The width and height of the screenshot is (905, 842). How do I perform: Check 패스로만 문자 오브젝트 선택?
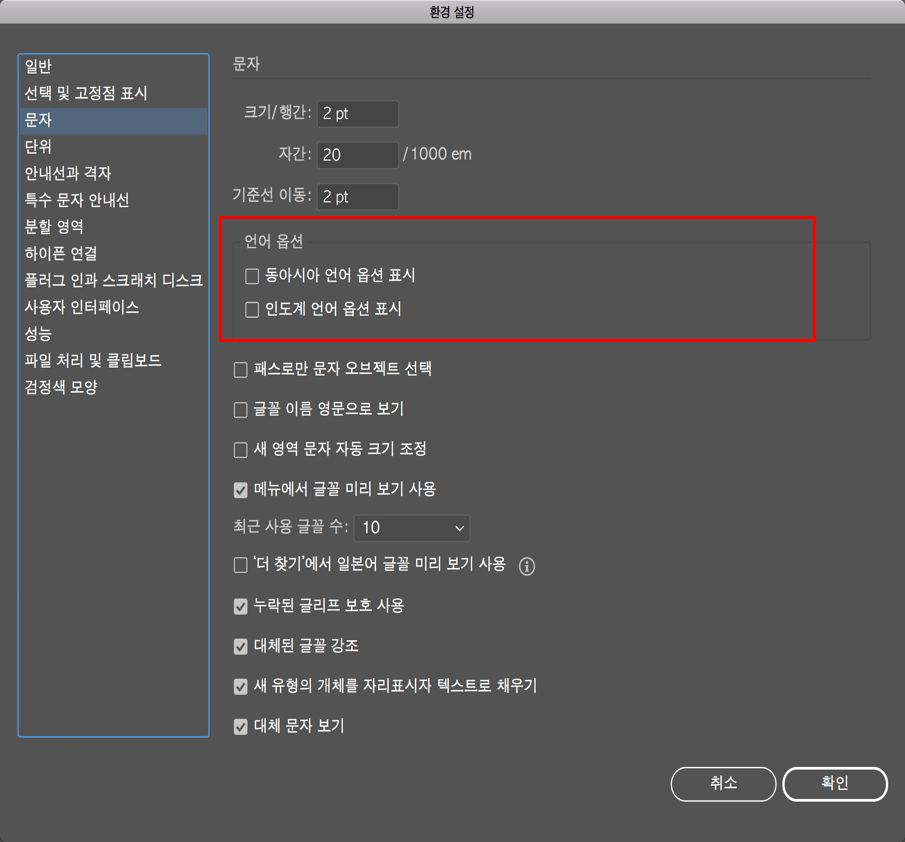pos(241,369)
